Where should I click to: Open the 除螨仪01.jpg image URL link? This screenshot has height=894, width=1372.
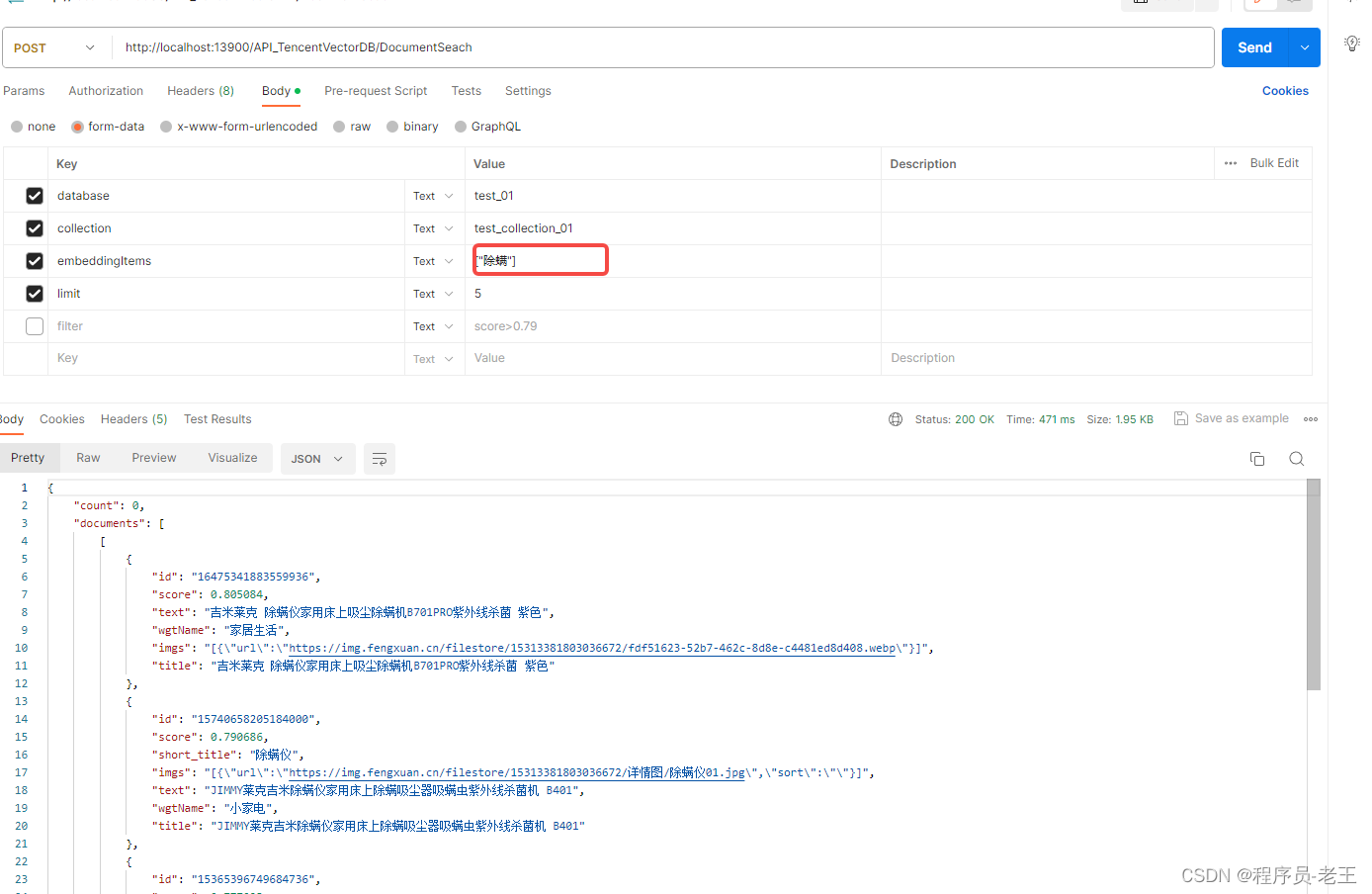[x=517, y=773]
